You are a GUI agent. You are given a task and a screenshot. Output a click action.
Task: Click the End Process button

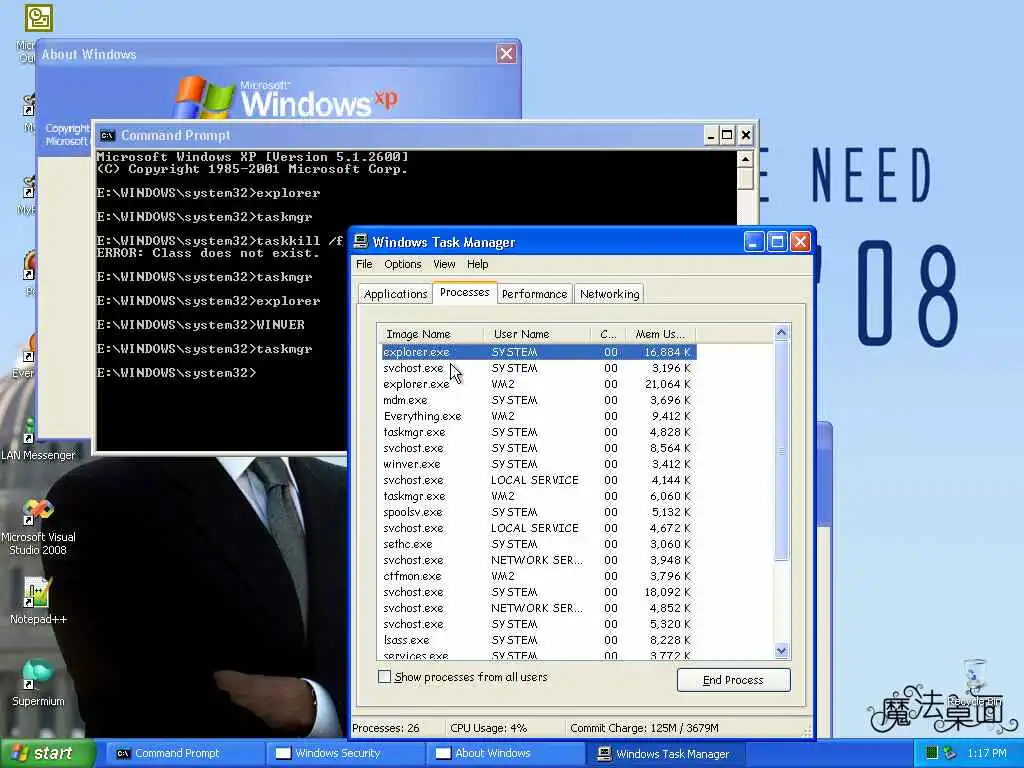coord(733,680)
